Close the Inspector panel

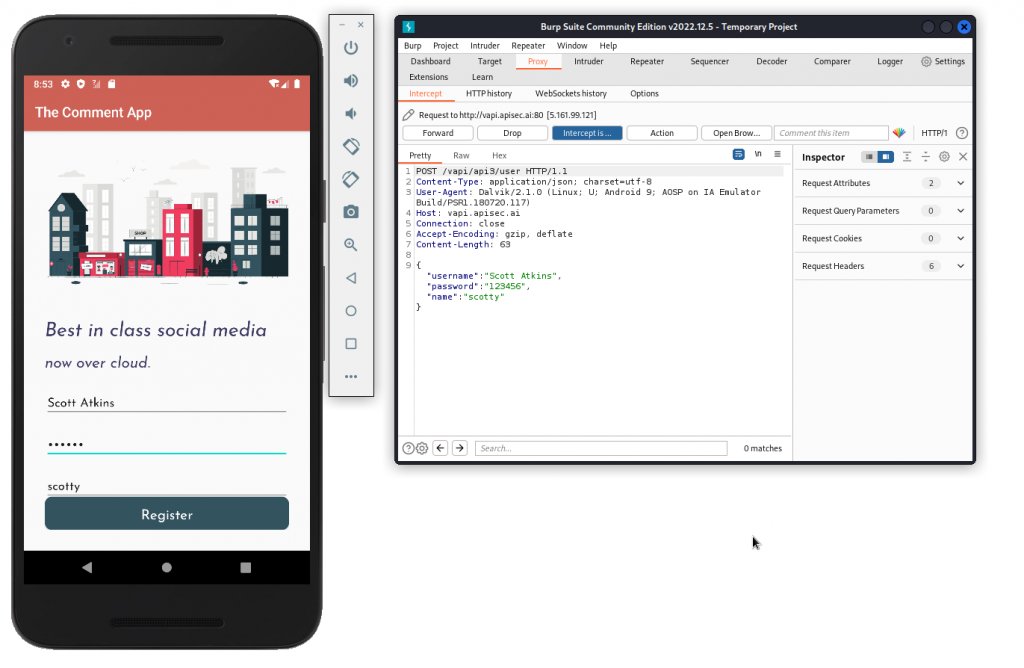pyautogui.click(x=963, y=157)
